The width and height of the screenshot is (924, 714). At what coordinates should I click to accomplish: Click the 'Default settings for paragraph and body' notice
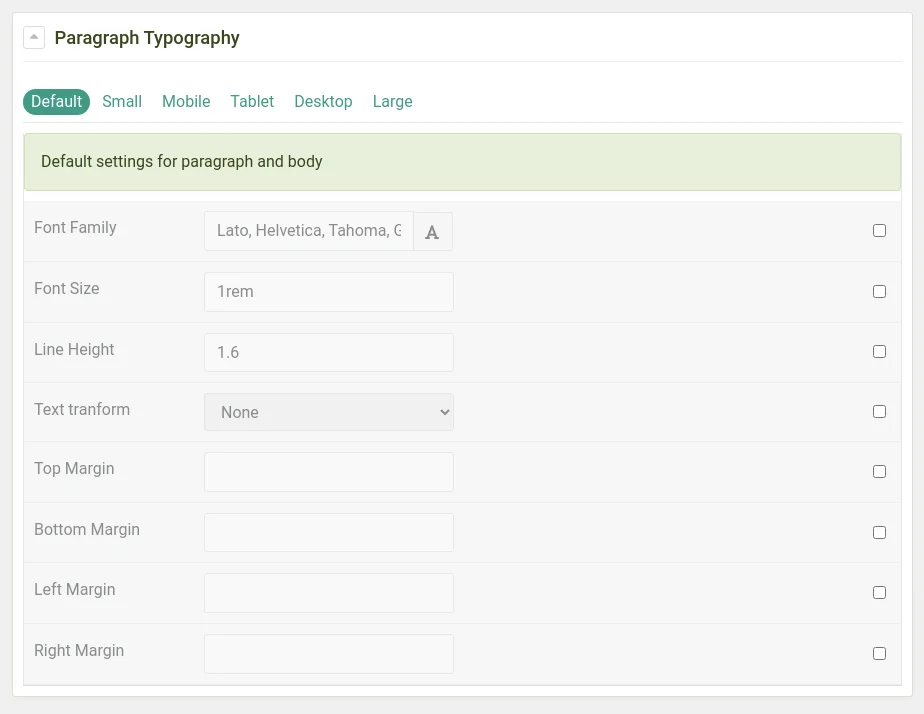462,162
